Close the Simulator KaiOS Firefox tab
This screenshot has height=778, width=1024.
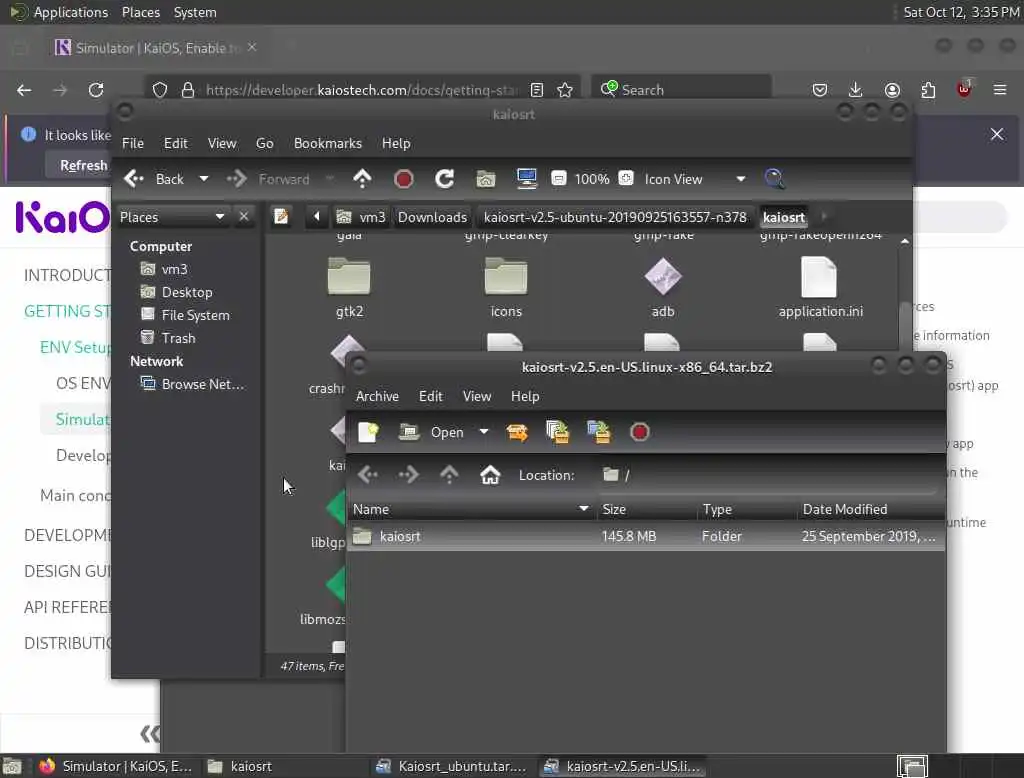pos(252,47)
